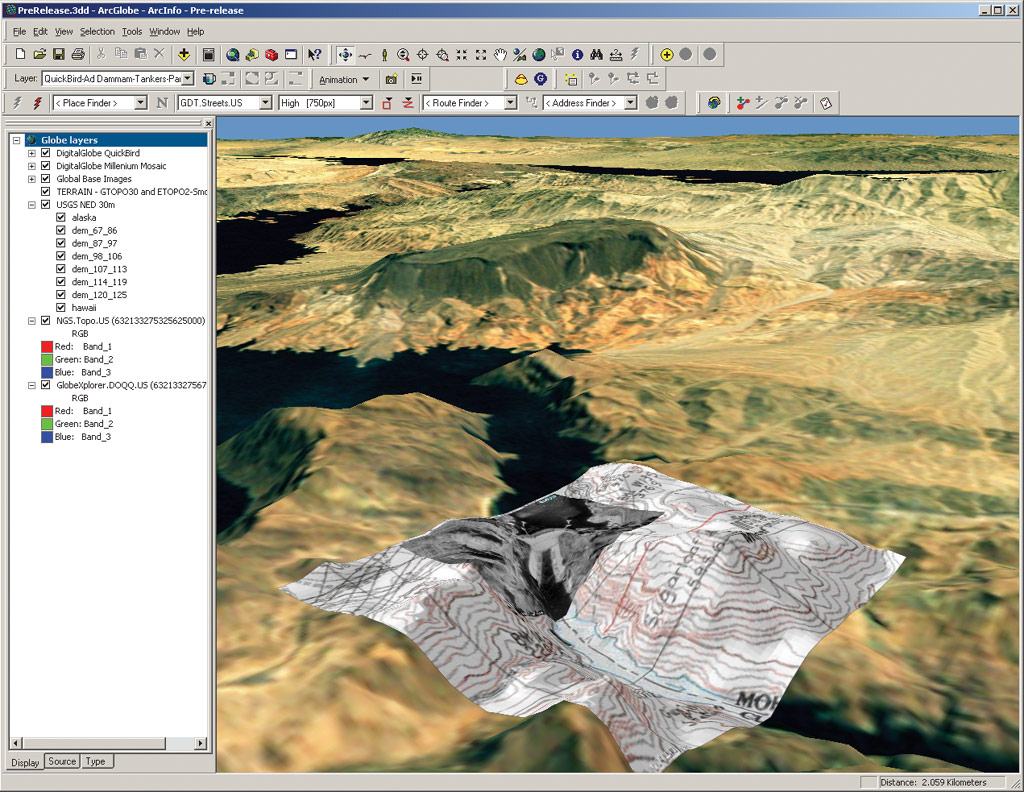Click the What's This help pointer icon

(x=315, y=54)
